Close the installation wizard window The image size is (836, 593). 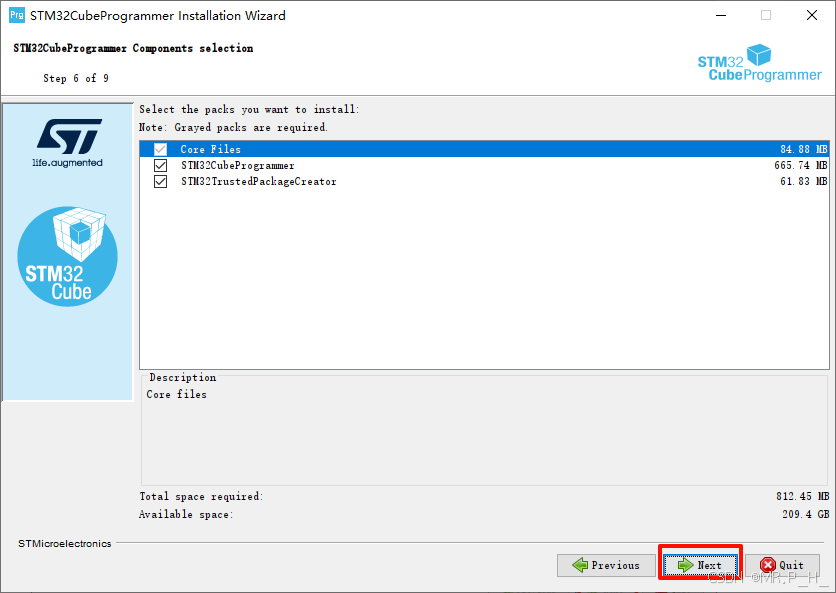[x=811, y=15]
